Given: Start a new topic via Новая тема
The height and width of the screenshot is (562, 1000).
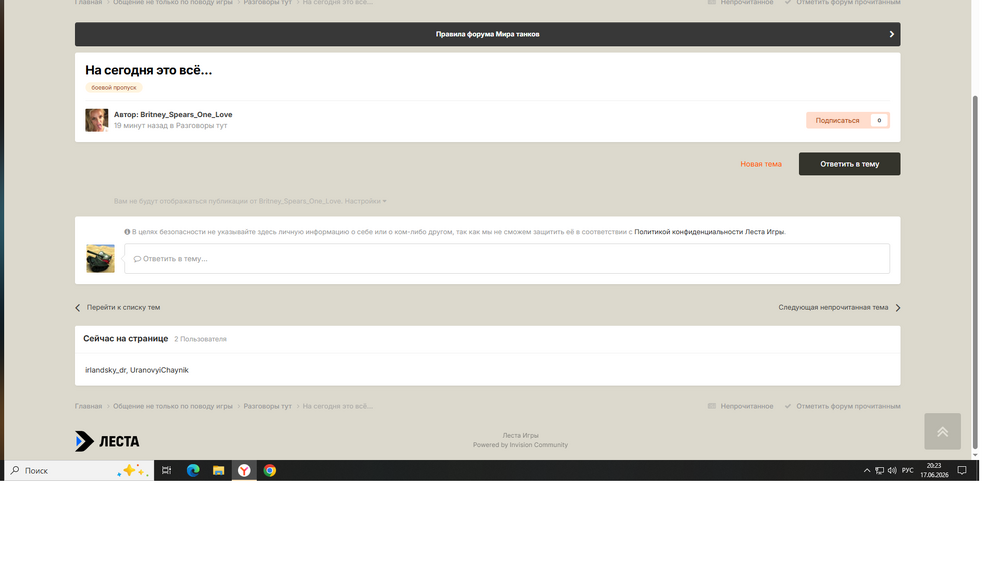Looking at the screenshot, I should (761, 164).
